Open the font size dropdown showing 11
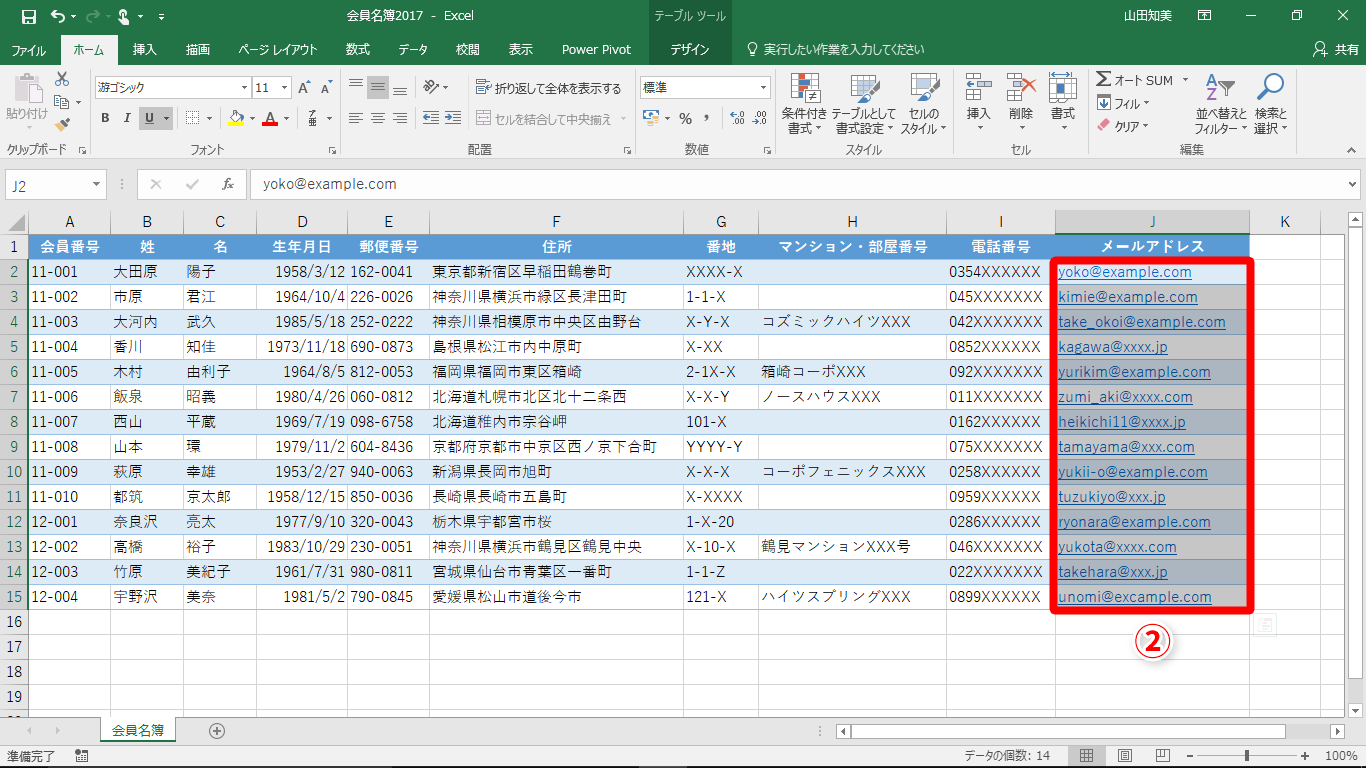The width and height of the screenshot is (1366, 768). [284, 88]
